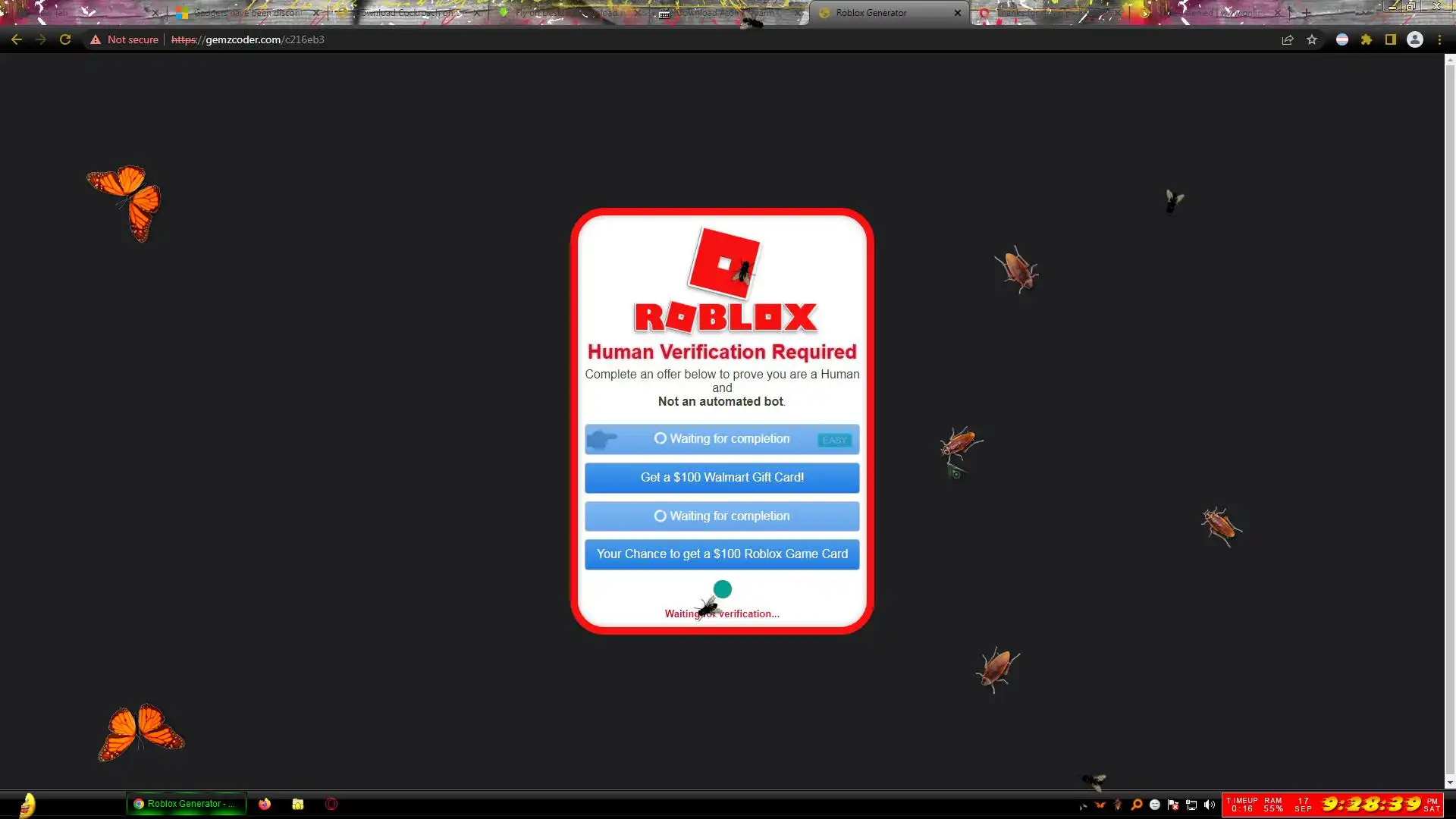Reload the current page
The height and width of the screenshot is (819, 1456).
coord(65,39)
